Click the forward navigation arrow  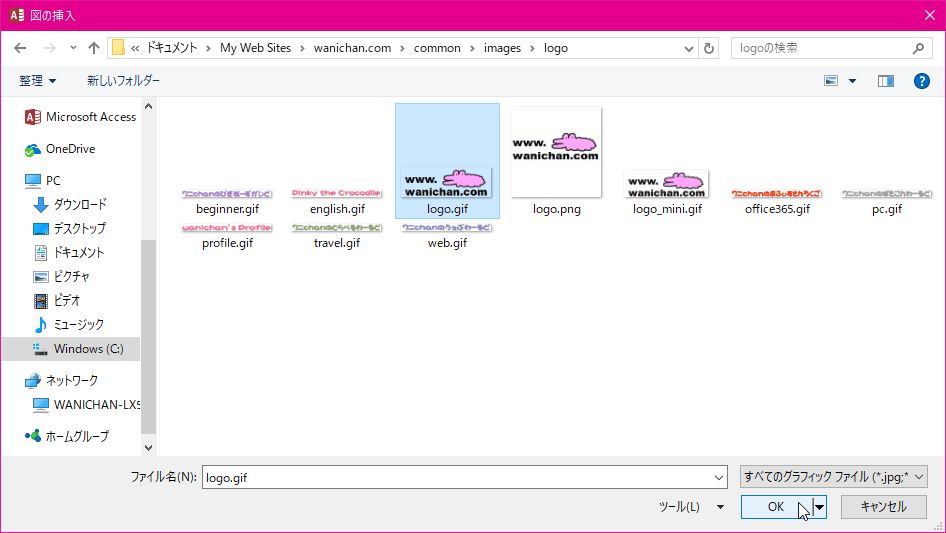pyautogui.click(x=49, y=48)
